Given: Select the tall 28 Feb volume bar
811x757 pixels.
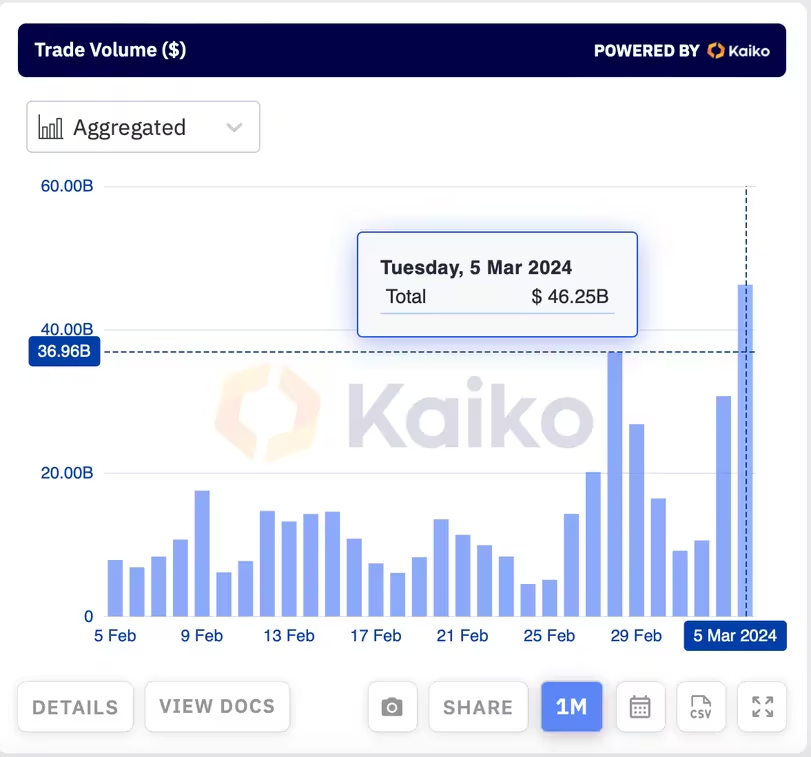Looking at the screenshot, I should (615, 484).
